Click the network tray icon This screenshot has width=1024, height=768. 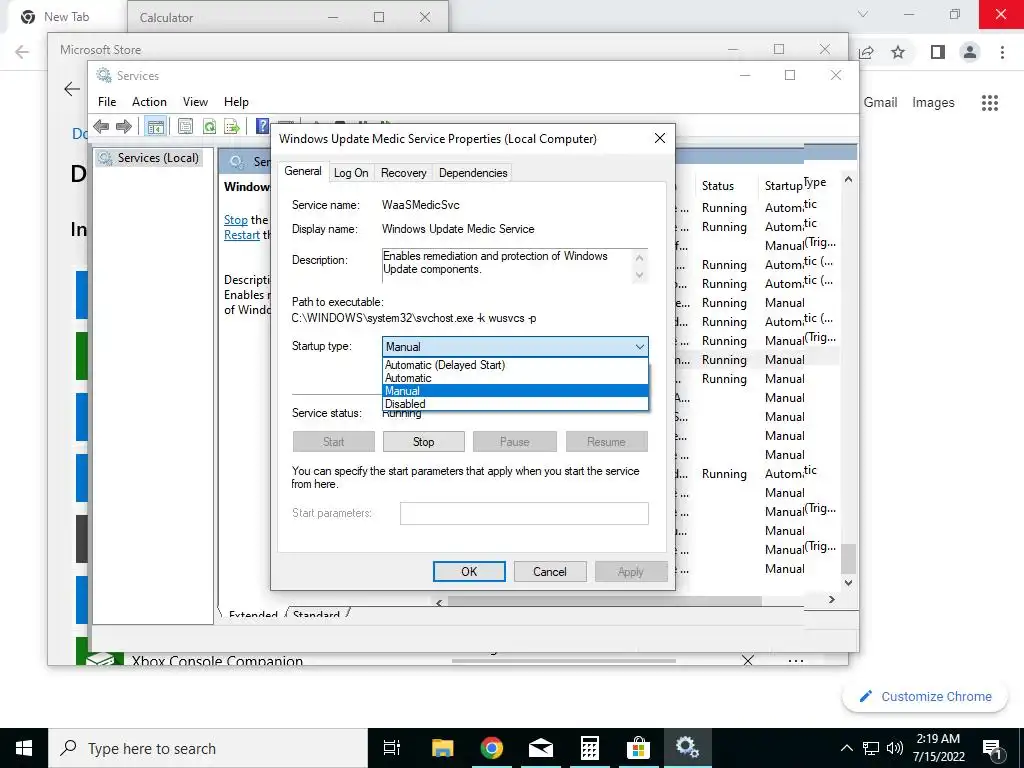coord(871,748)
